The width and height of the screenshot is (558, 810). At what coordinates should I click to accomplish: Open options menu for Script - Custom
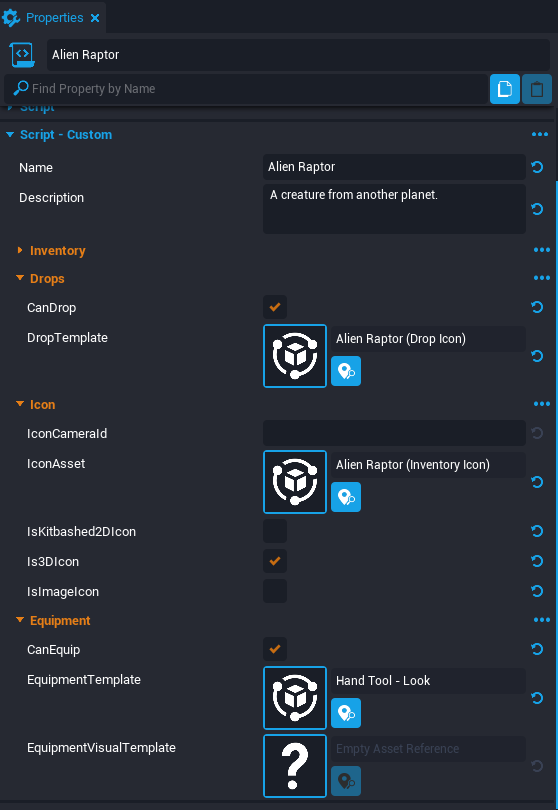pos(540,134)
